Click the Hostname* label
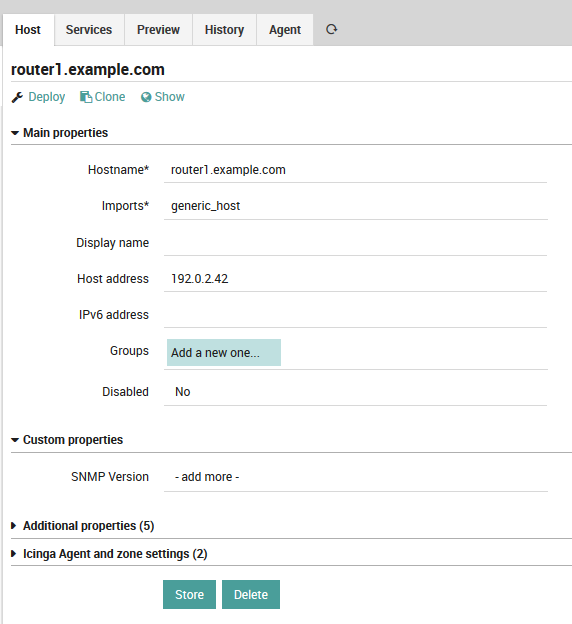This screenshot has width=572, height=624. (118, 170)
